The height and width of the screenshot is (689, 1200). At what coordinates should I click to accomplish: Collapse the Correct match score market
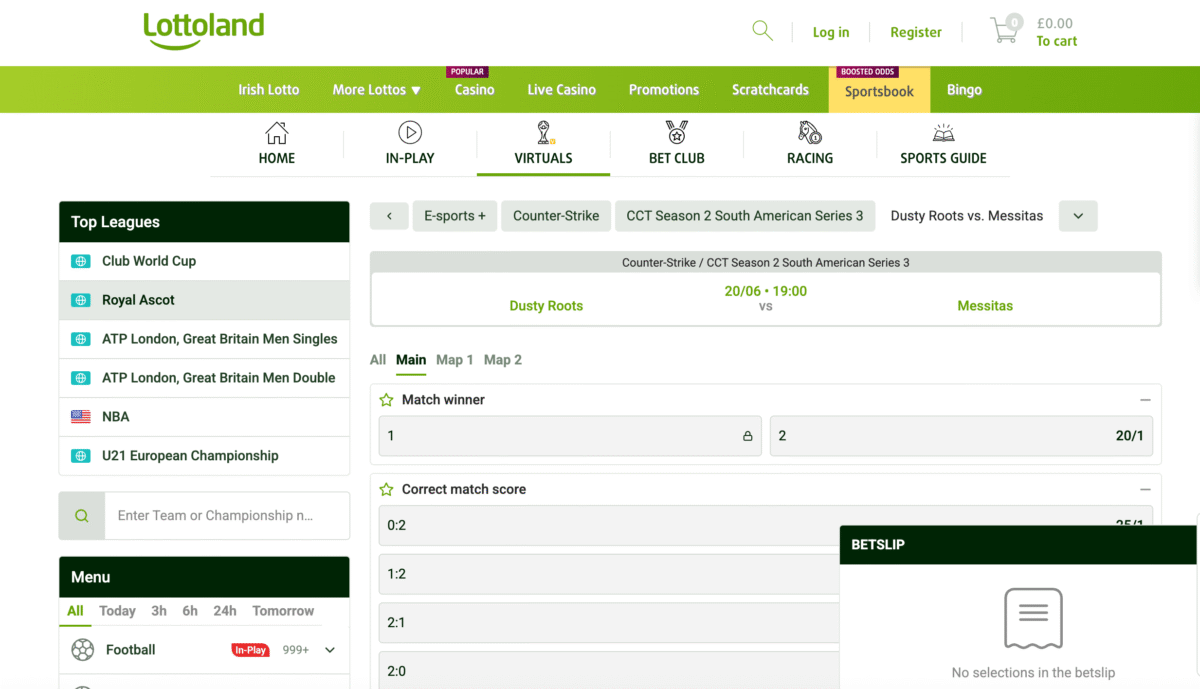[x=1145, y=490]
